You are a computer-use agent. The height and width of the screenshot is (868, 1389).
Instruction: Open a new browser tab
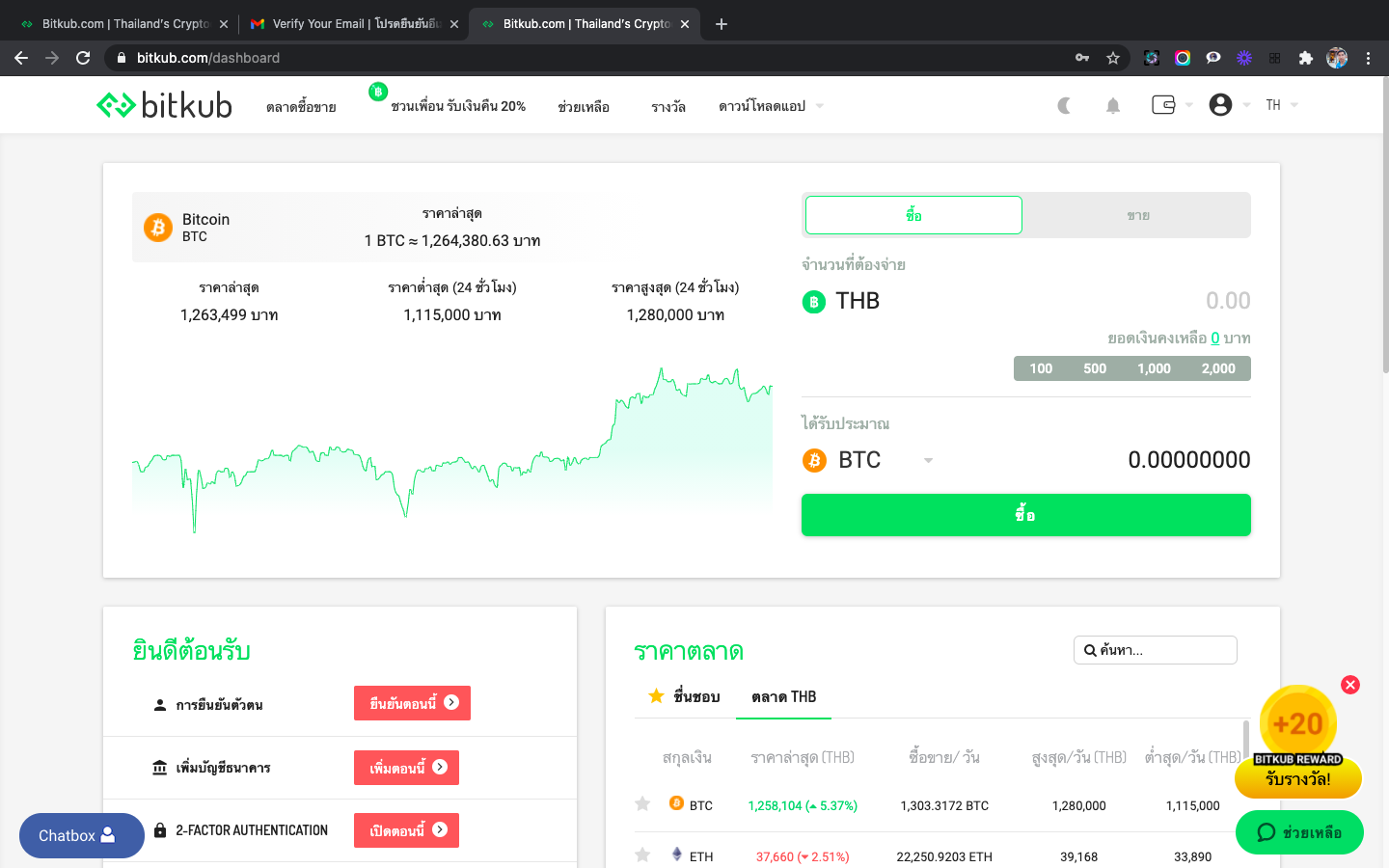click(x=722, y=24)
